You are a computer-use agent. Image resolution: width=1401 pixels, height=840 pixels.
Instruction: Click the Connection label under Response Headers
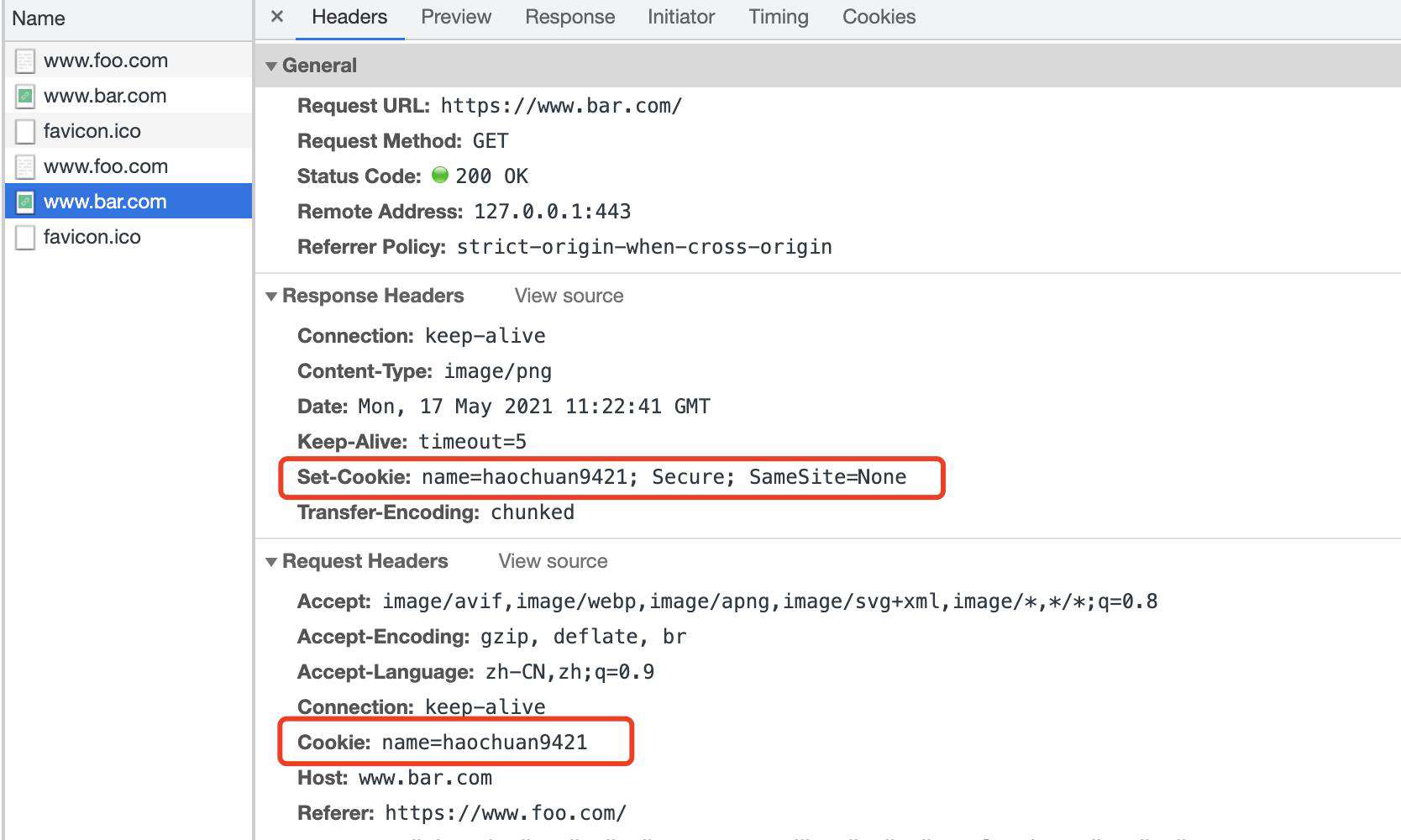pos(355,336)
